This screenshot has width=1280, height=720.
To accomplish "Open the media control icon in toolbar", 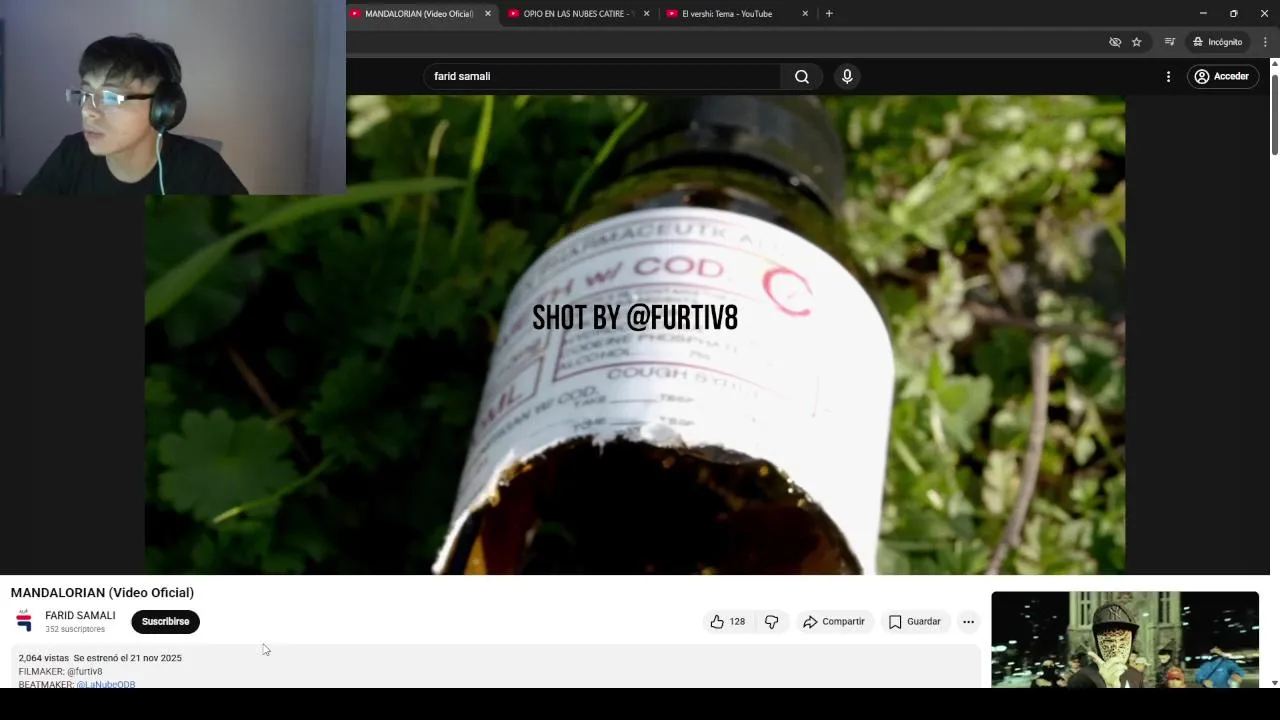I will pos(1169,42).
